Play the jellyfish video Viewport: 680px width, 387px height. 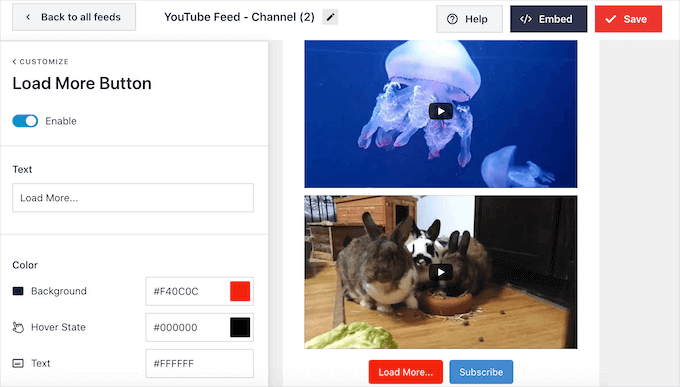point(441,112)
